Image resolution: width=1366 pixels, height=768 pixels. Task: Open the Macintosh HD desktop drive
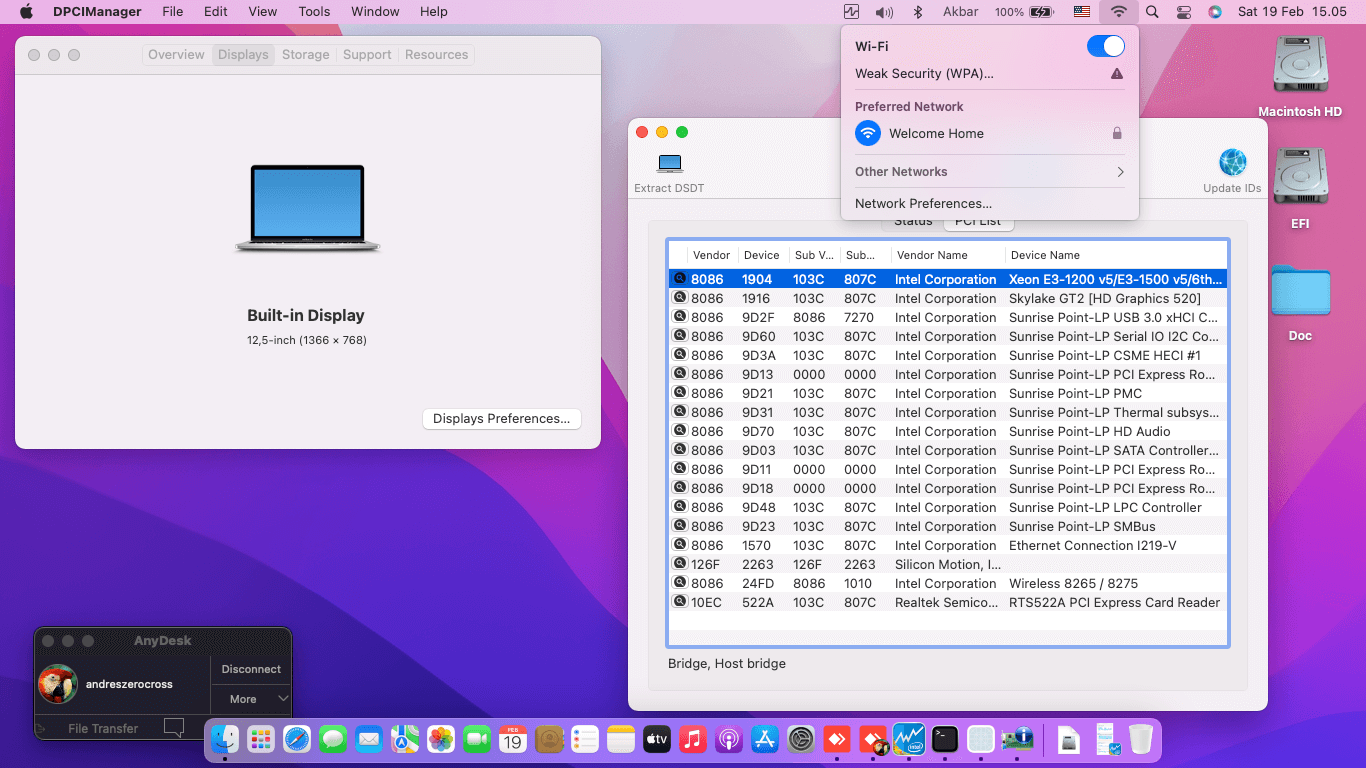1300,78
